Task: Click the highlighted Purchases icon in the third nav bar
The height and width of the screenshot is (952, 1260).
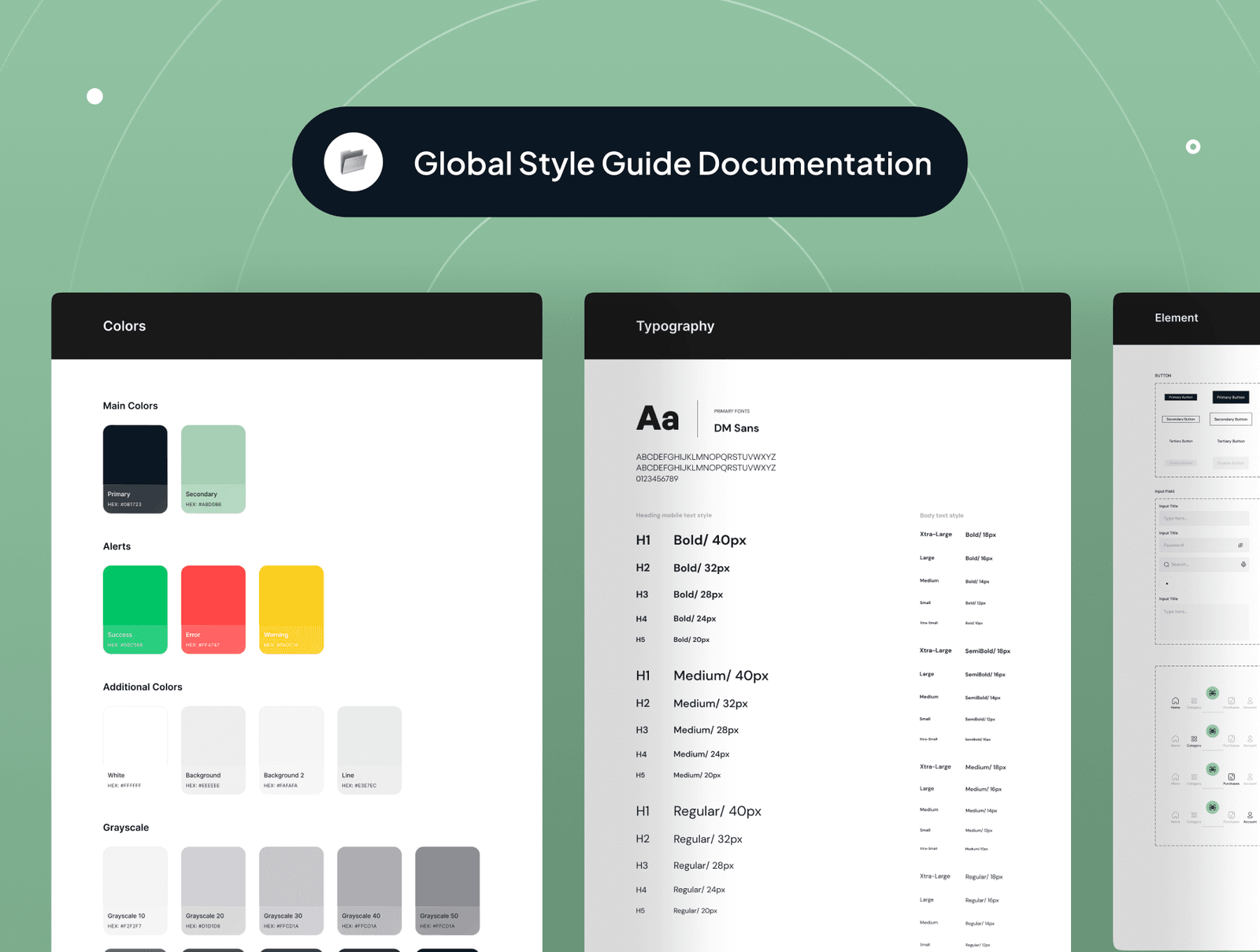Action: pos(1231,777)
